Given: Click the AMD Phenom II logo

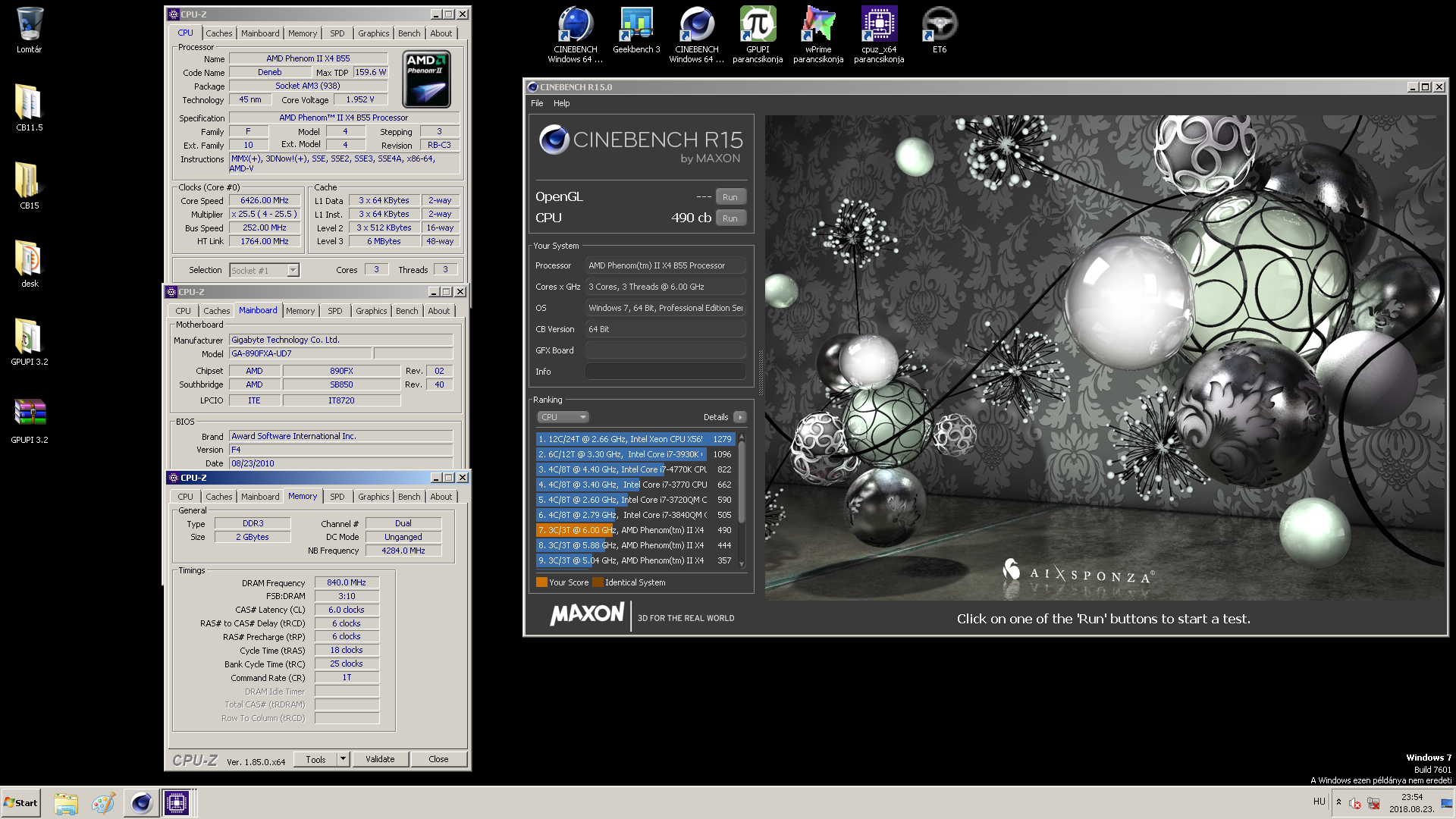Looking at the screenshot, I should (427, 79).
